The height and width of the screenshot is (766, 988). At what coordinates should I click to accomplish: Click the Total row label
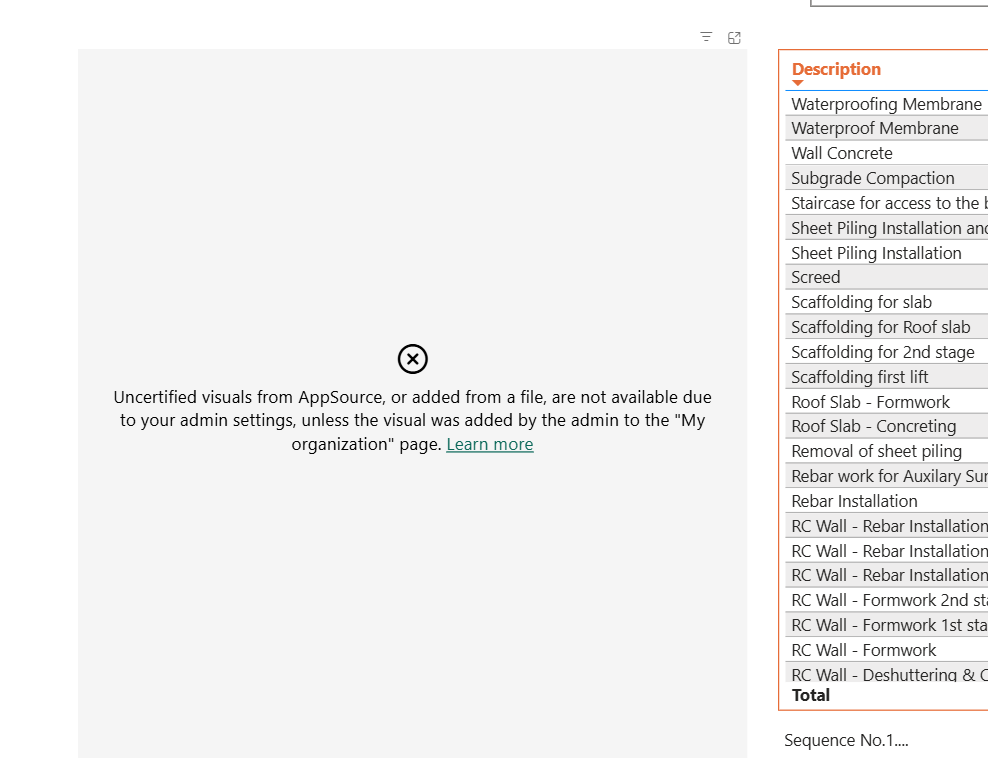click(810, 695)
